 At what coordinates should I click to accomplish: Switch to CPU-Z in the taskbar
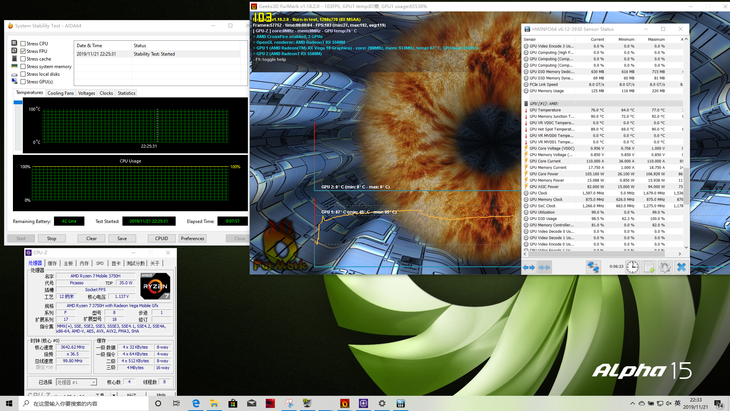(363, 404)
